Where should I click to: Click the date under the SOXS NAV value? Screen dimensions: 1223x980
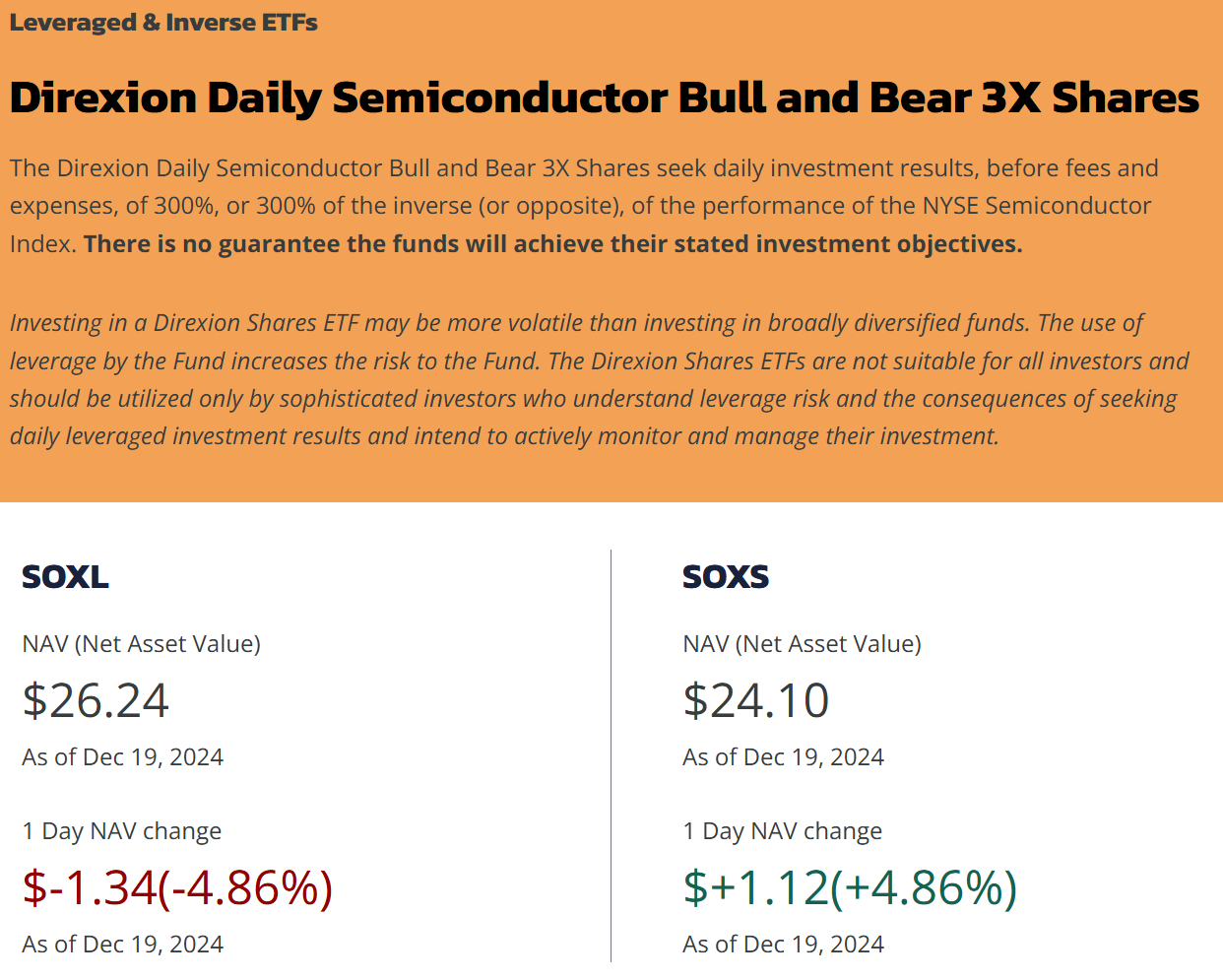[x=784, y=757]
